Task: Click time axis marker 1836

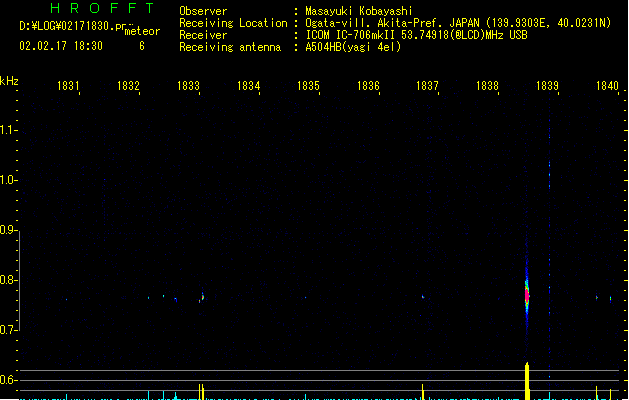Action: coord(368,86)
